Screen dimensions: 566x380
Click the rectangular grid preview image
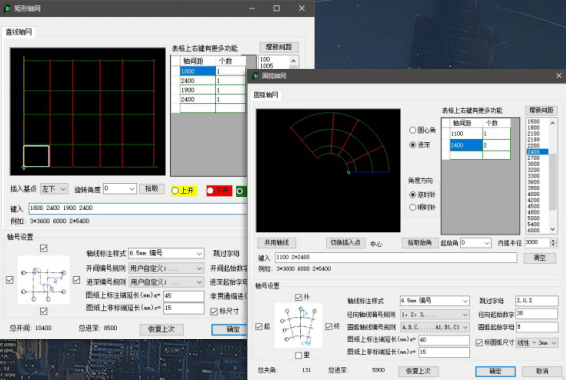[x=88, y=112]
